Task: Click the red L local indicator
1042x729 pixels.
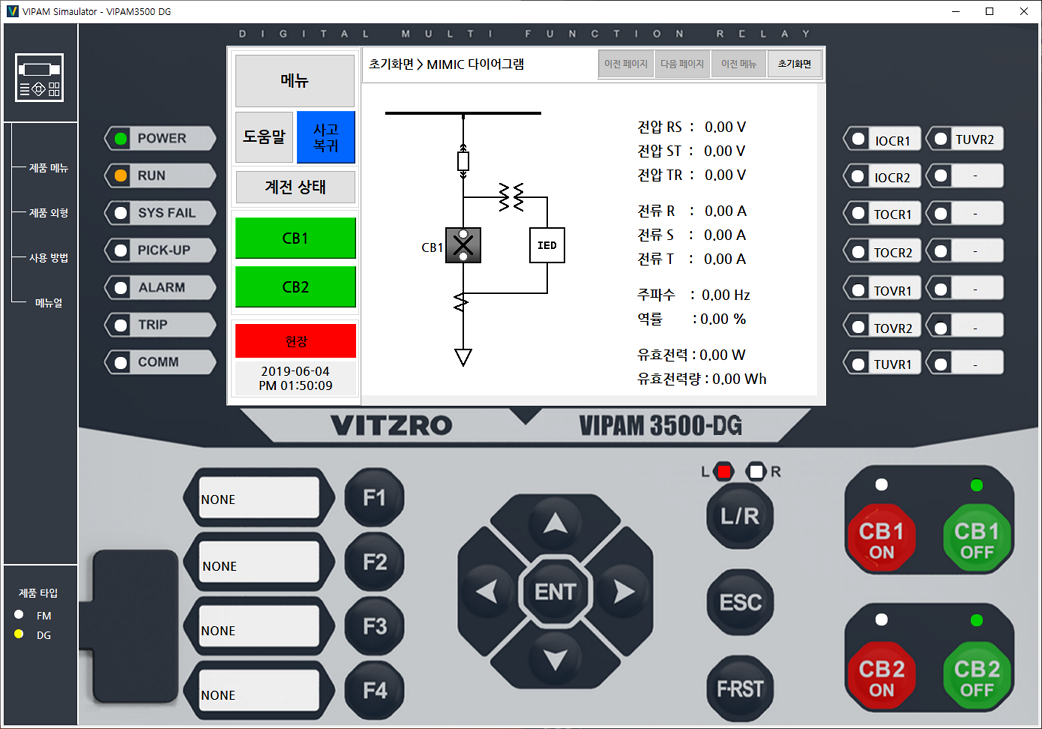Action: point(724,472)
